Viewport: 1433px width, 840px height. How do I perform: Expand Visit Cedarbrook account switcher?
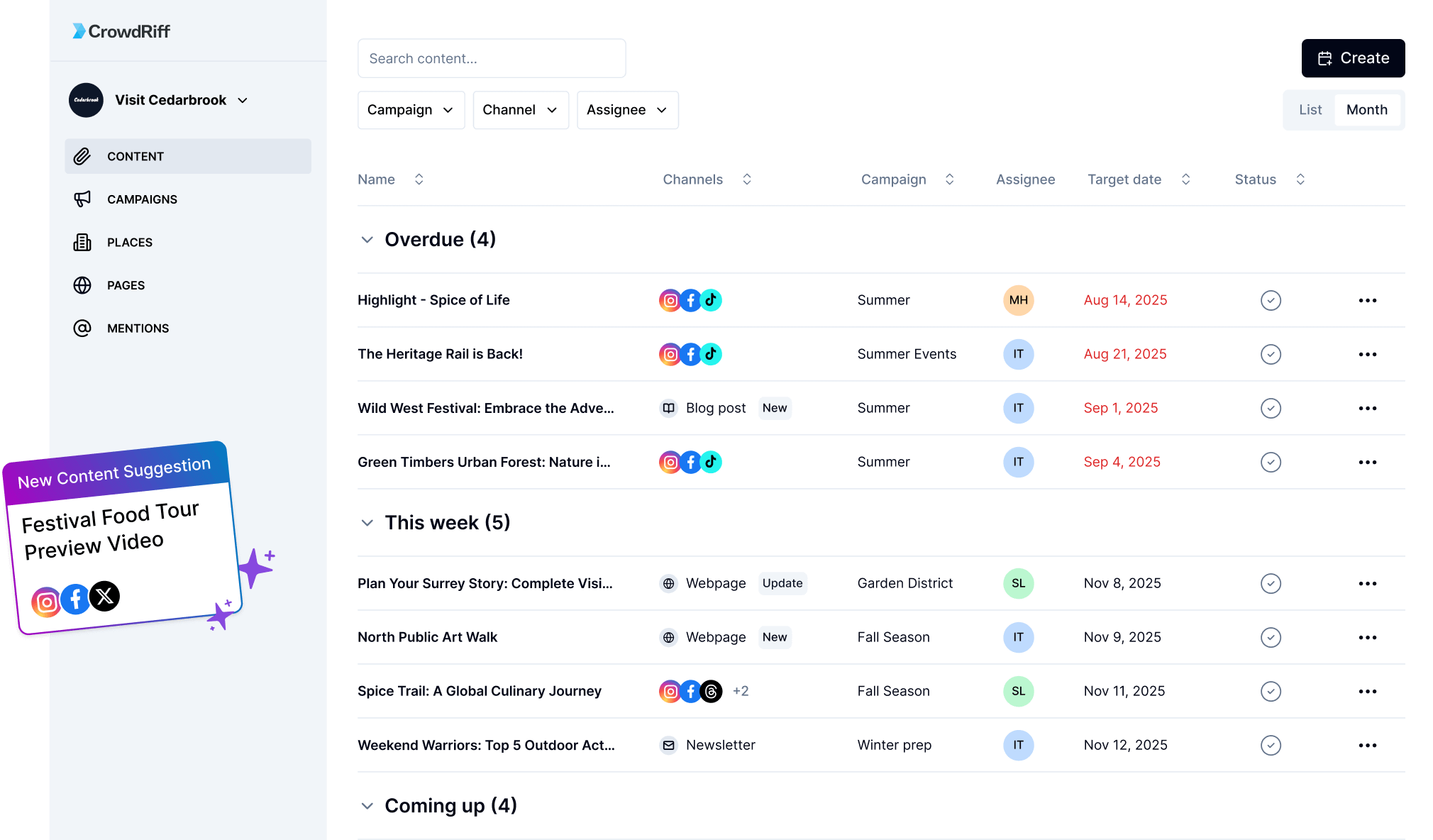tap(243, 100)
